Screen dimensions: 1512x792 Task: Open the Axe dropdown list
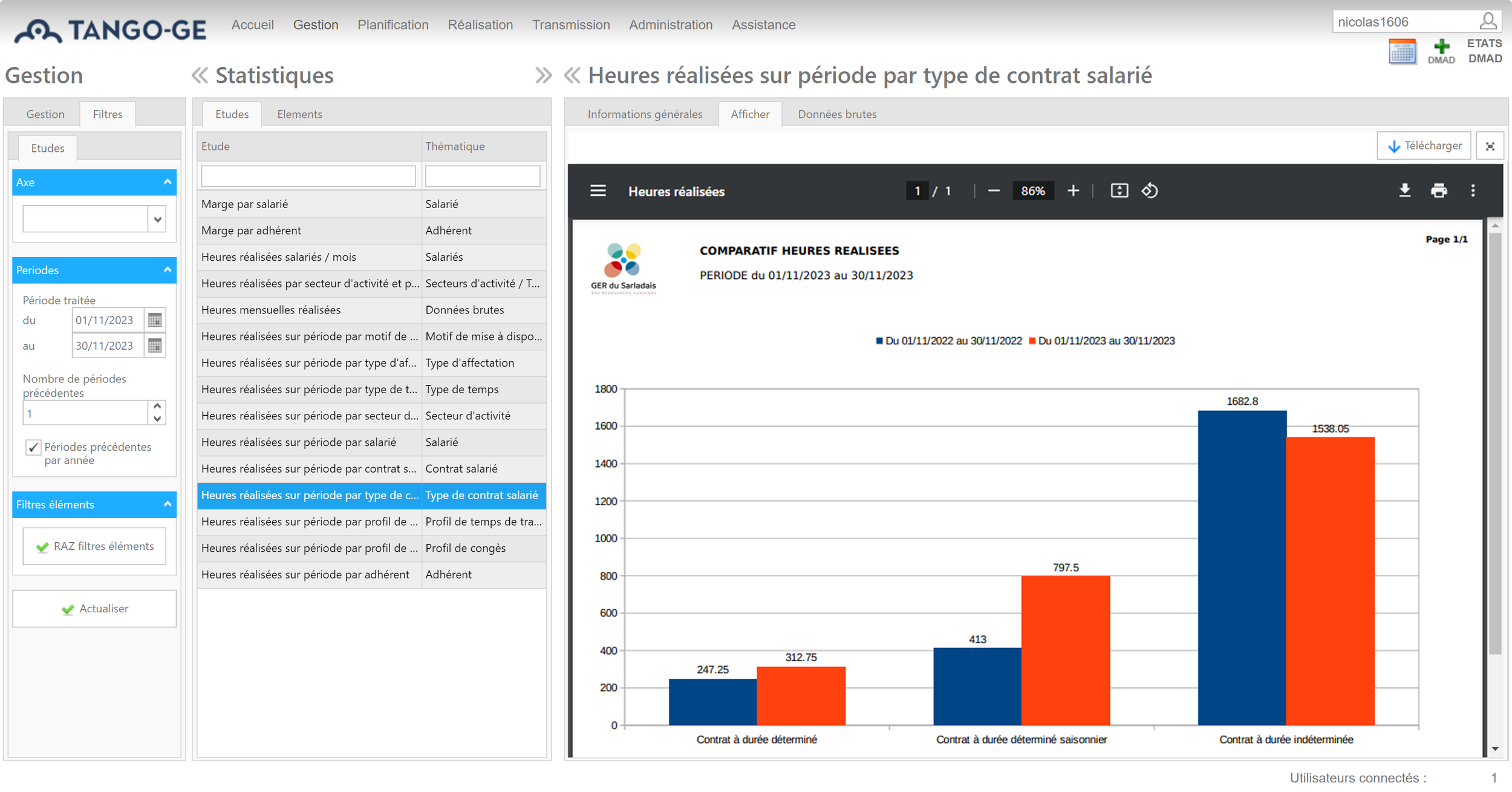[x=157, y=219]
